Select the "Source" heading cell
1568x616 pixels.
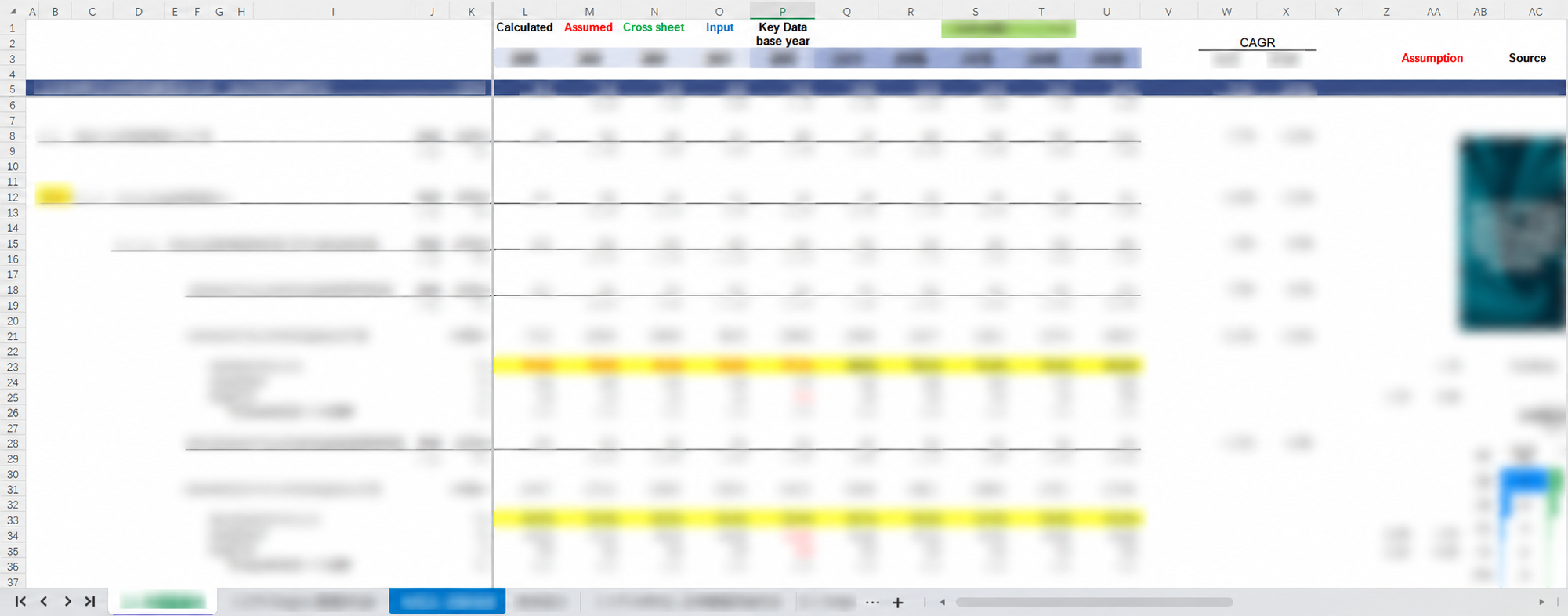click(1527, 58)
